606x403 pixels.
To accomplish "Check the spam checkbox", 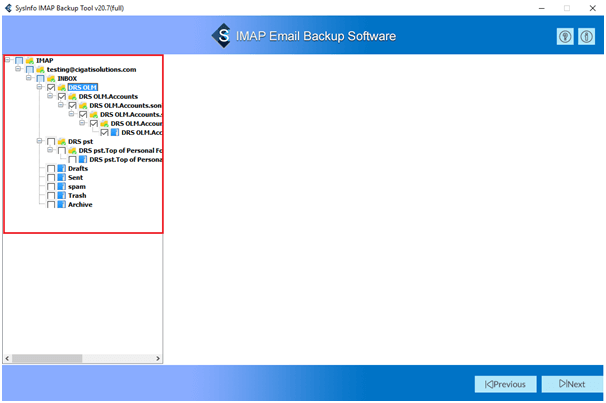I will 51,187.
